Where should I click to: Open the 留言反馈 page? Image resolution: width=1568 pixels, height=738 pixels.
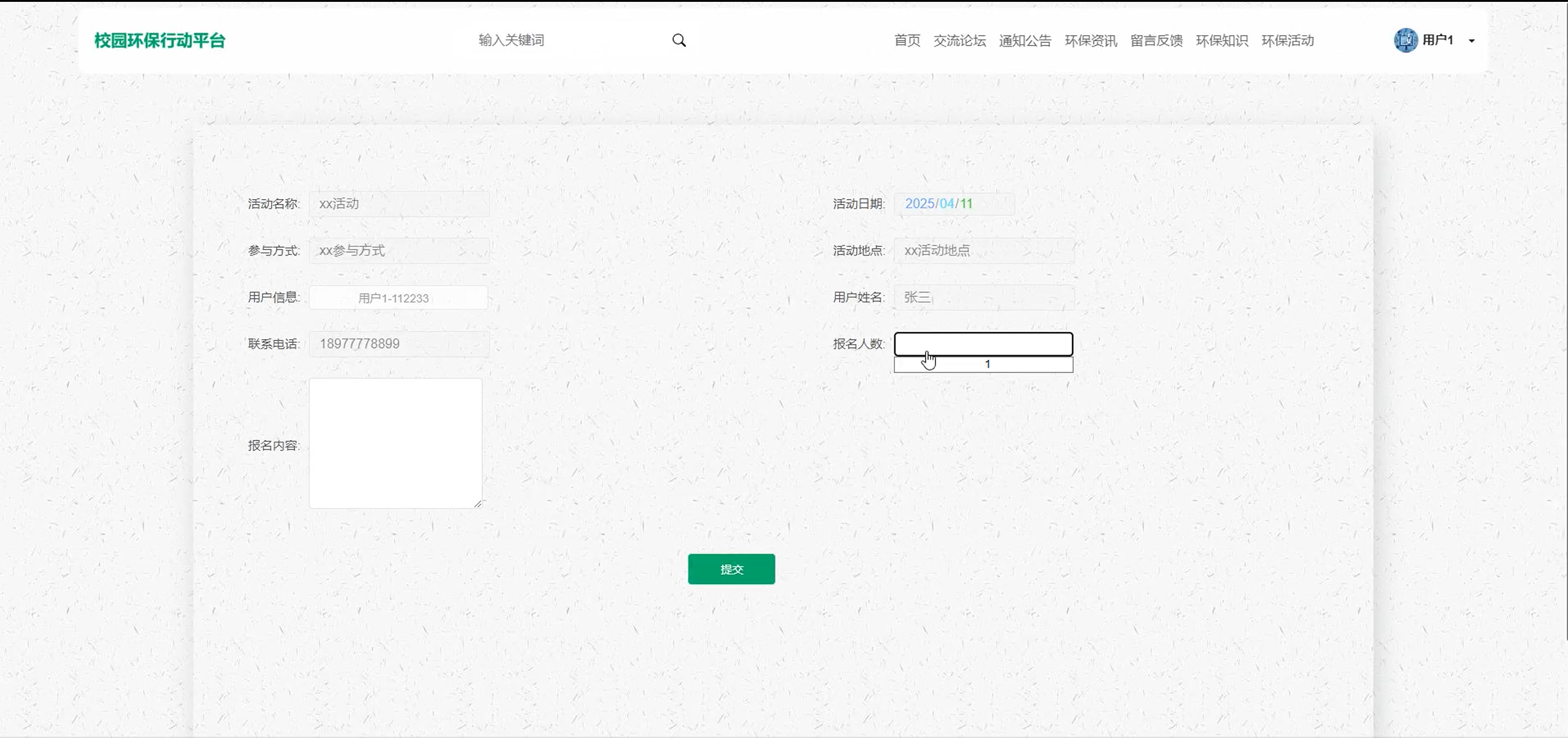(x=1156, y=41)
